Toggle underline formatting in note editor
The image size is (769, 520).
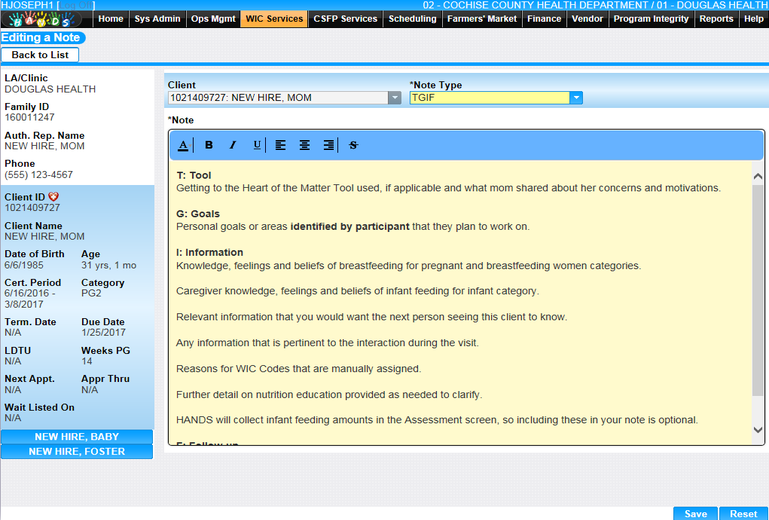[257, 145]
